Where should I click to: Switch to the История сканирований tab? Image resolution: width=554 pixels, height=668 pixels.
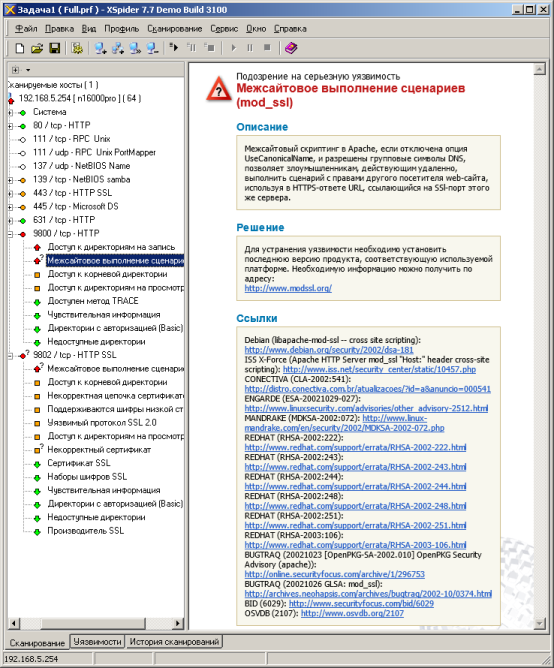pyautogui.click(x=174, y=642)
